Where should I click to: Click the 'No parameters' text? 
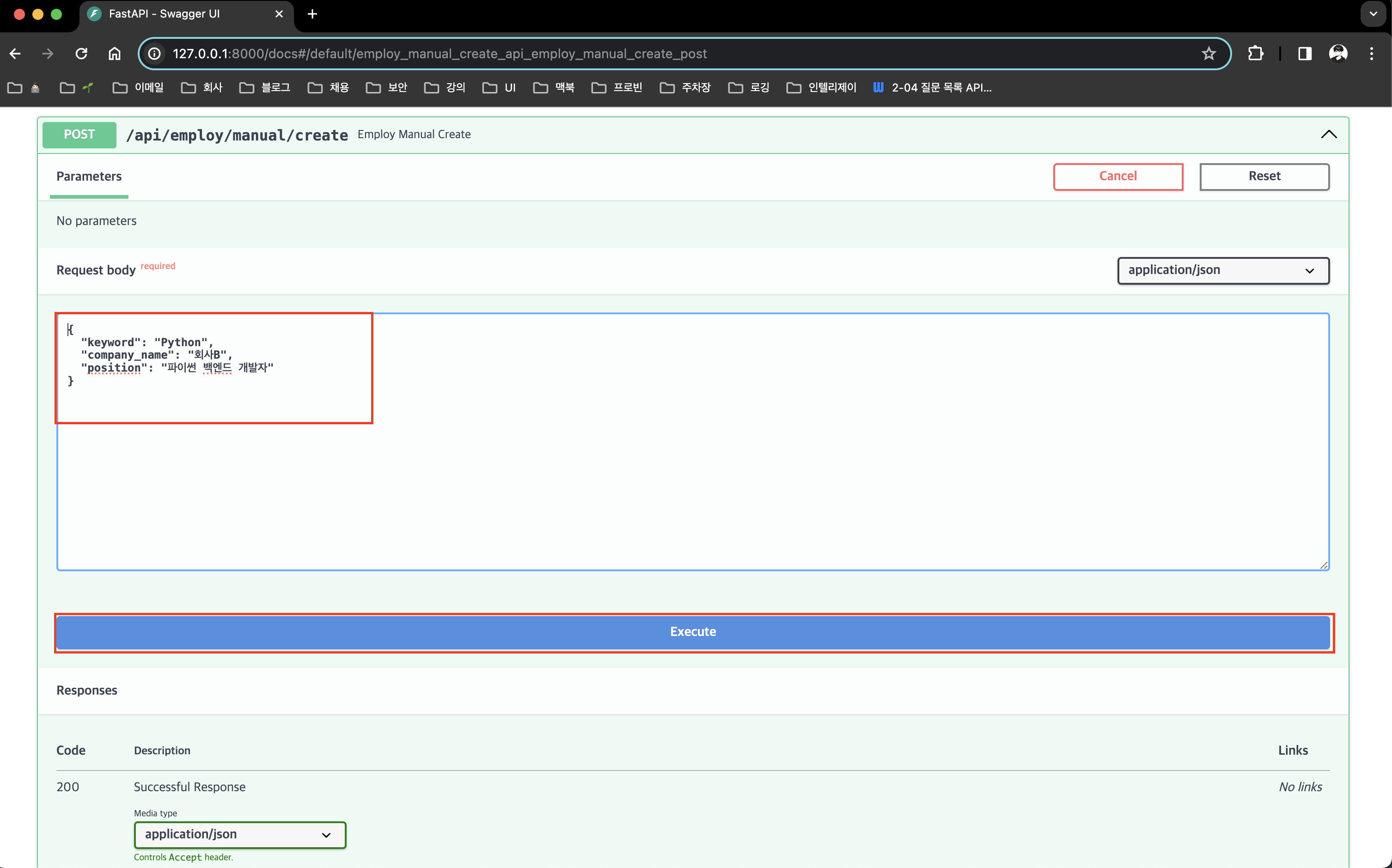click(x=97, y=221)
